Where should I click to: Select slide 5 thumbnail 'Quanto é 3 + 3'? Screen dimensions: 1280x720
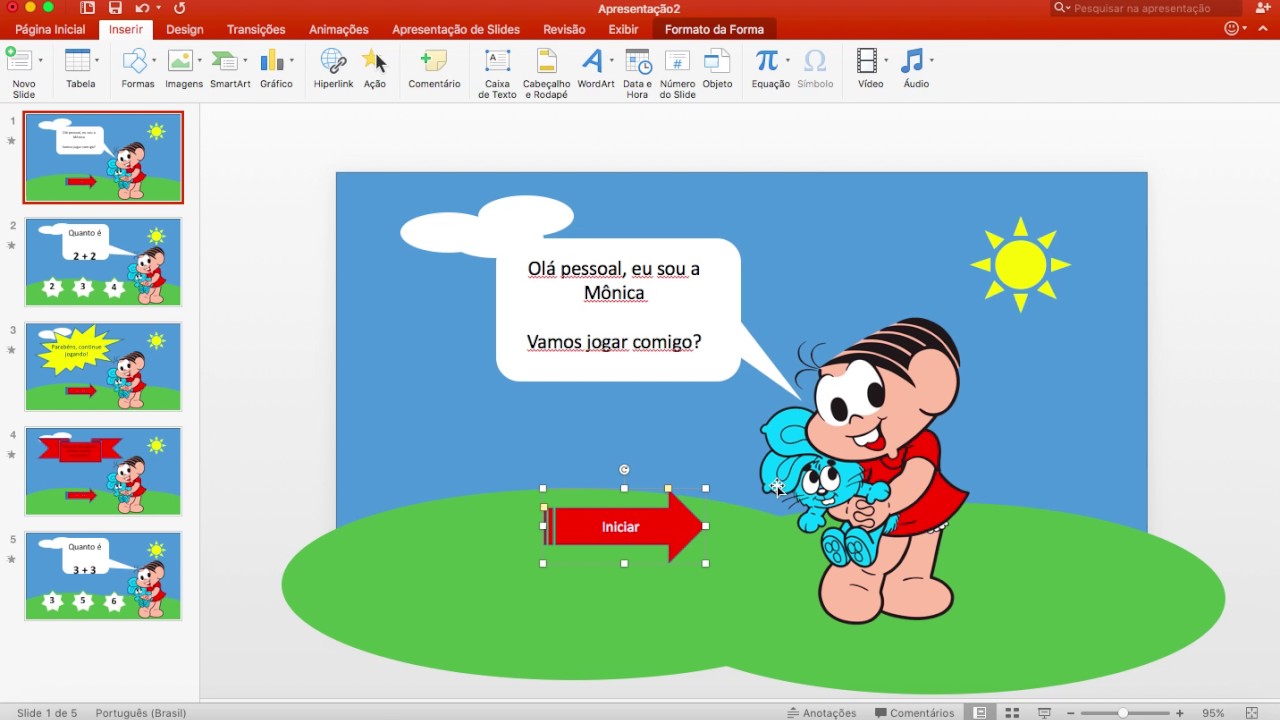[x=103, y=576]
